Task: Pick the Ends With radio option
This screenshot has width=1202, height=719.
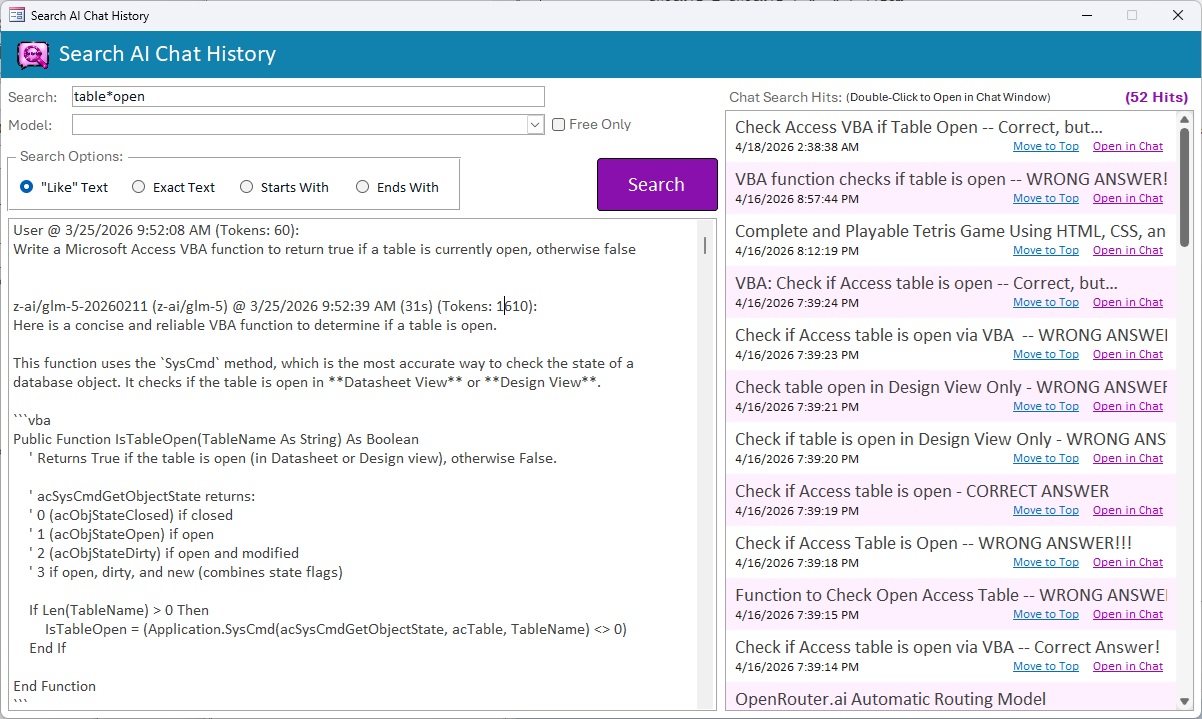Action: [x=363, y=187]
